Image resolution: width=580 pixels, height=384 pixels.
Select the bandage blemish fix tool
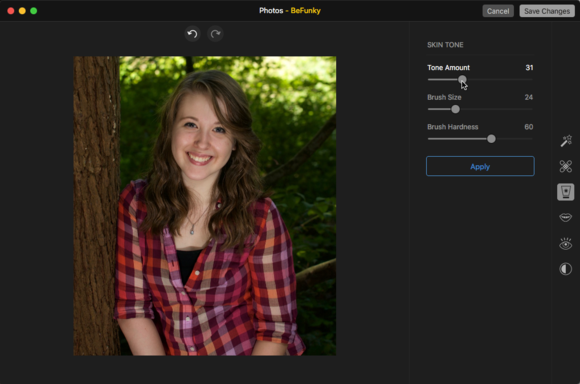(566, 166)
